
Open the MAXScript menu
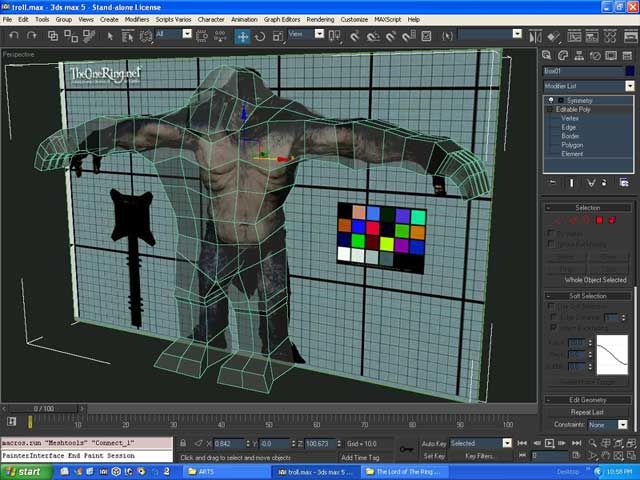(x=388, y=20)
